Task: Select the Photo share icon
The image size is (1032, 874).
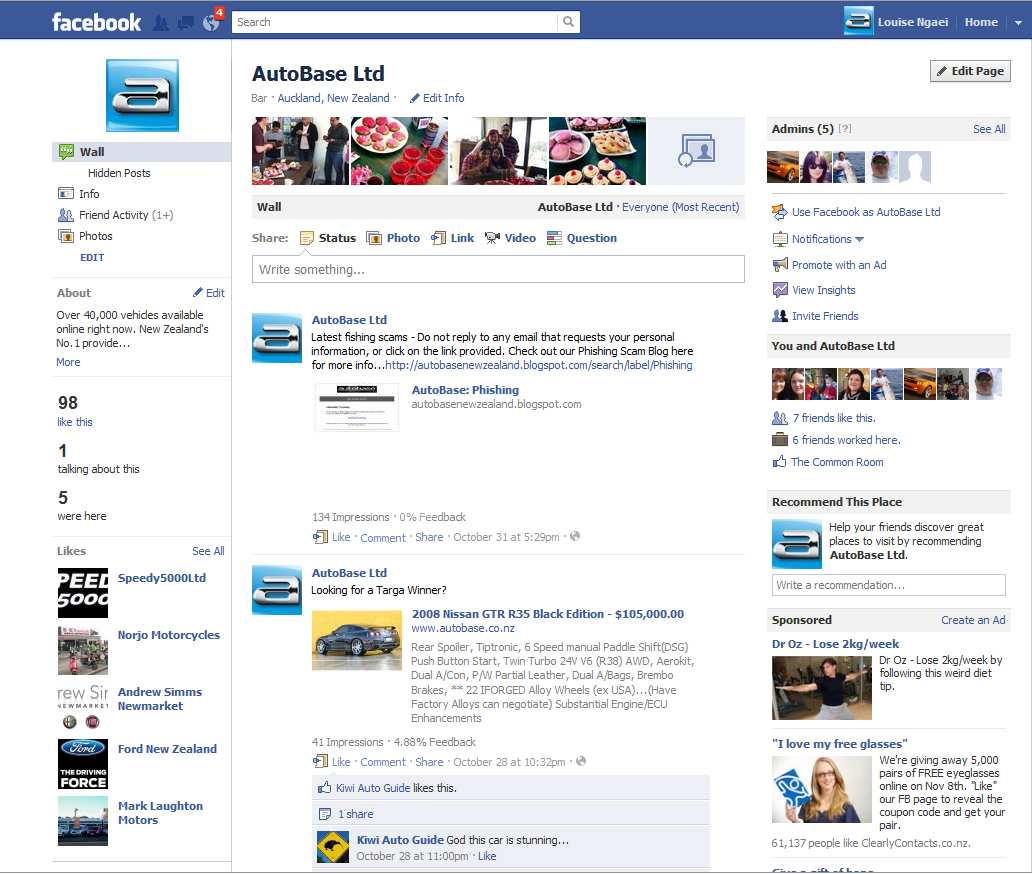Action: pyautogui.click(x=374, y=238)
